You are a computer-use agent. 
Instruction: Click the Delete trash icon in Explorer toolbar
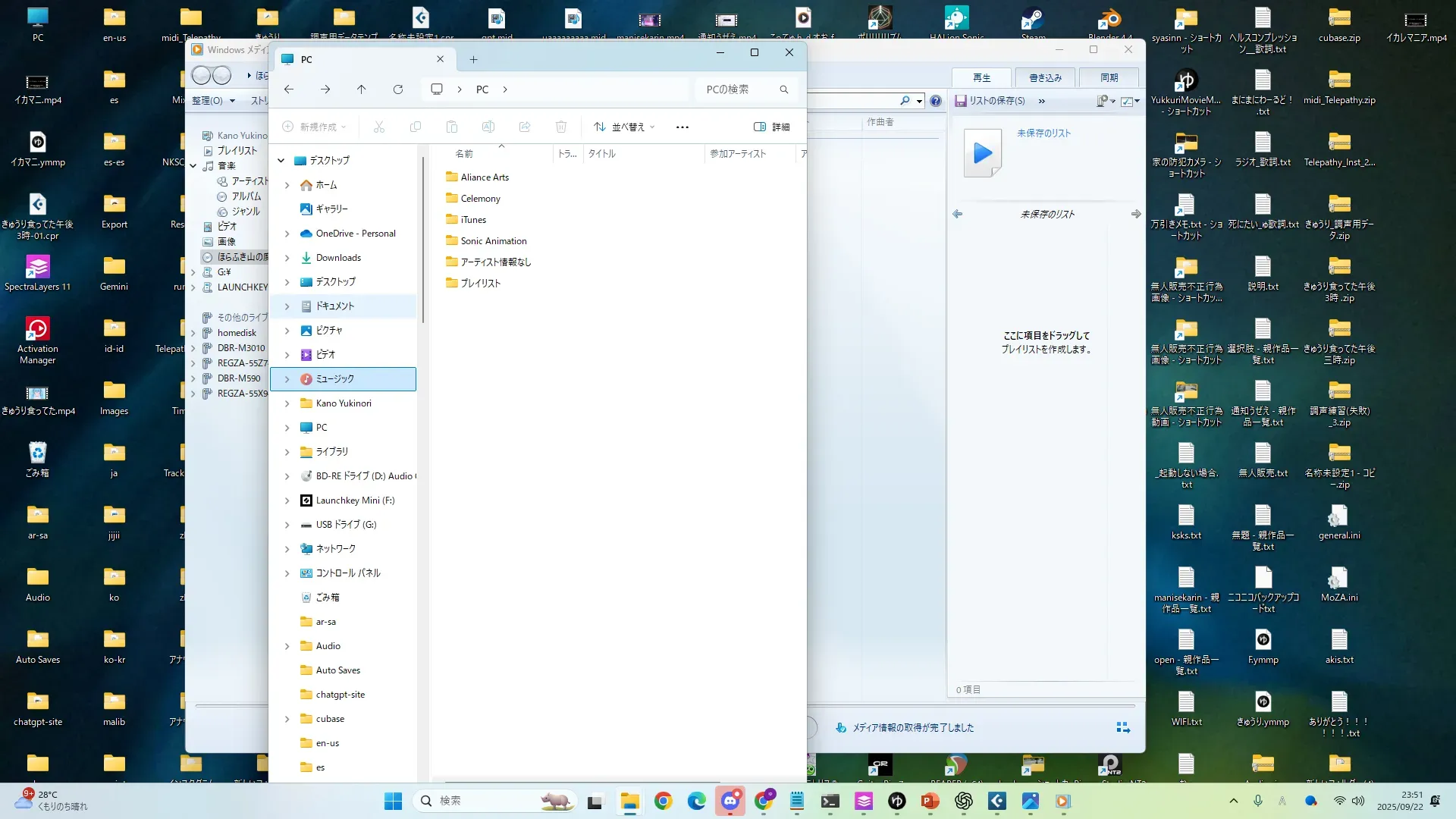coord(561,127)
